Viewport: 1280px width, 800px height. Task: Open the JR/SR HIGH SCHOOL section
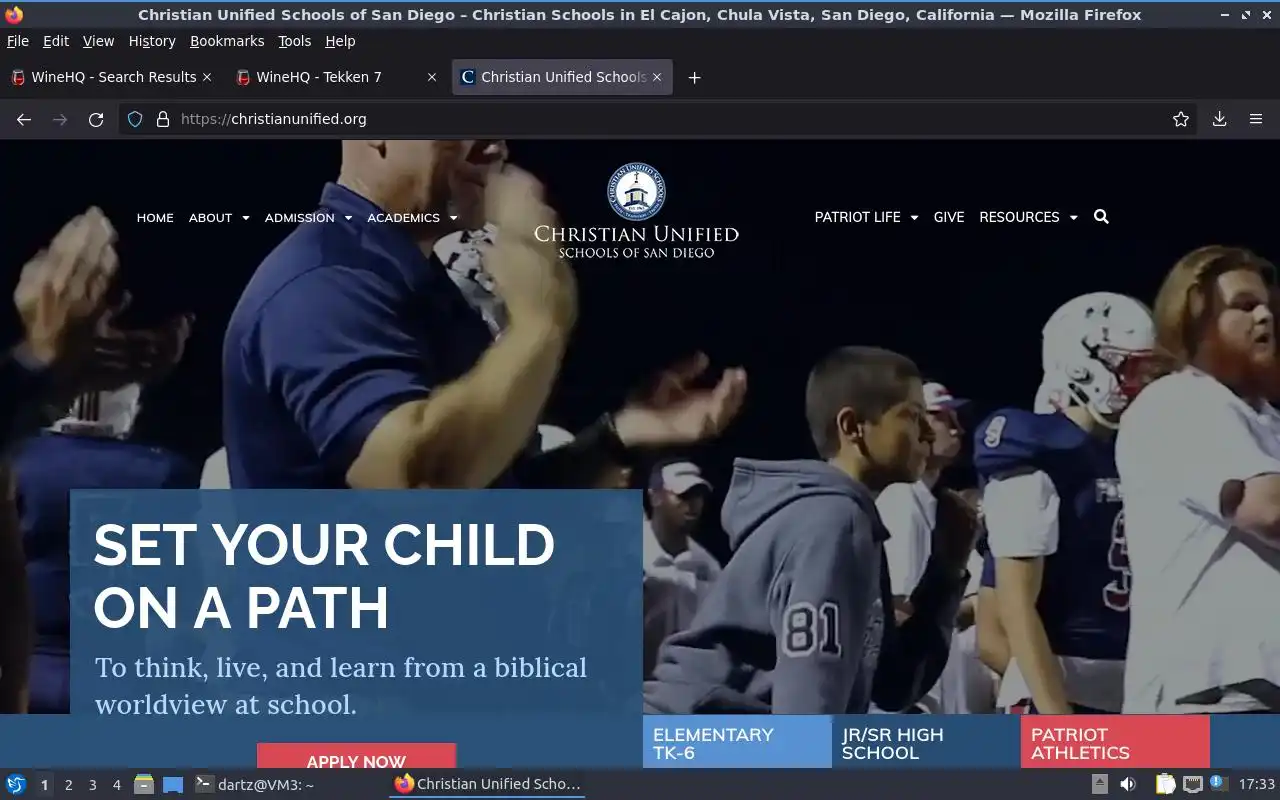coord(926,742)
